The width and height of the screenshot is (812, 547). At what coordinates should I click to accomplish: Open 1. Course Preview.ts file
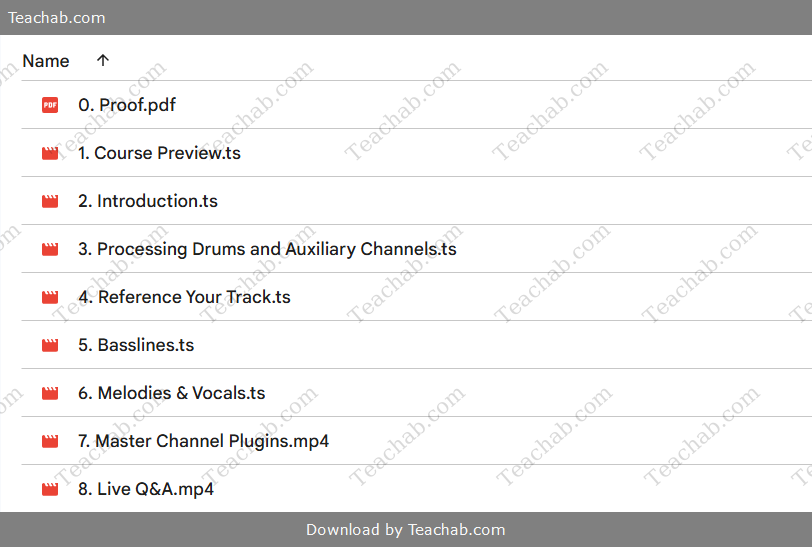click(159, 153)
